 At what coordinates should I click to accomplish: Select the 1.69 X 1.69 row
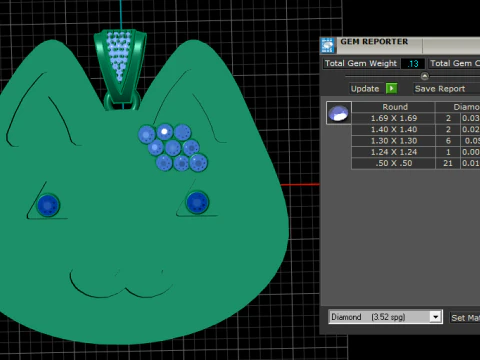pyautogui.click(x=416, y=118)
